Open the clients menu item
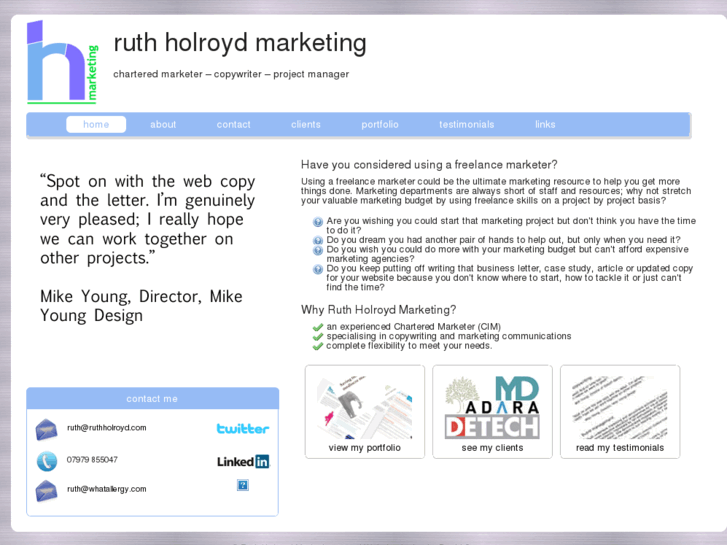 coord(306,124)
